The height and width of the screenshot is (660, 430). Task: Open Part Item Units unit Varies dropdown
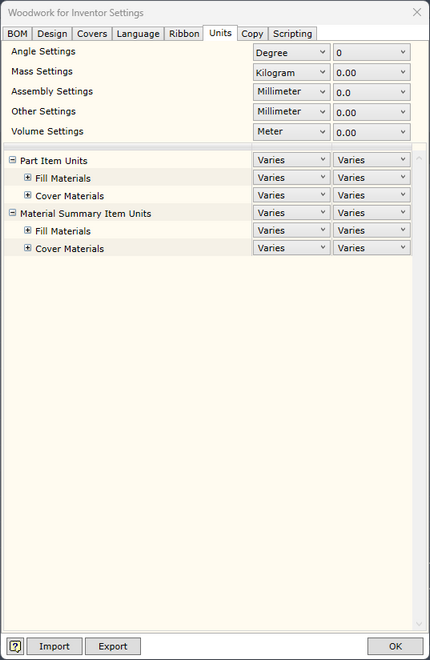tap(292, 160)
